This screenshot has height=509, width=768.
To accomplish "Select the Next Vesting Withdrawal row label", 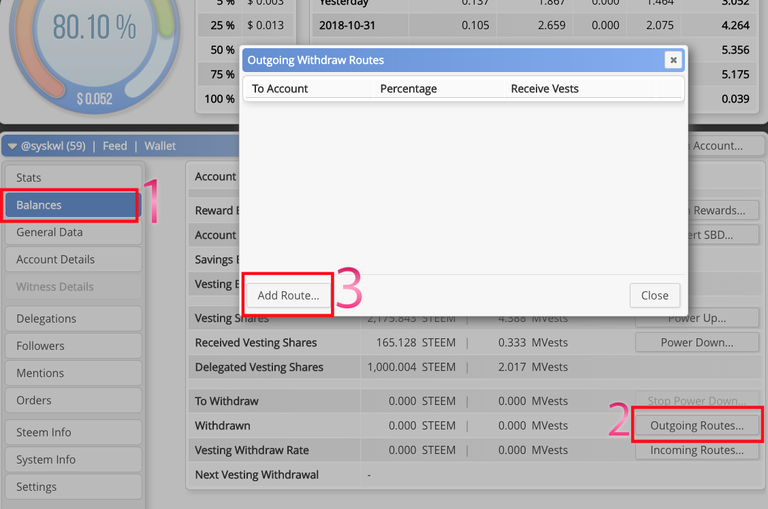I will pyautogui.click(x=257, y=474).
